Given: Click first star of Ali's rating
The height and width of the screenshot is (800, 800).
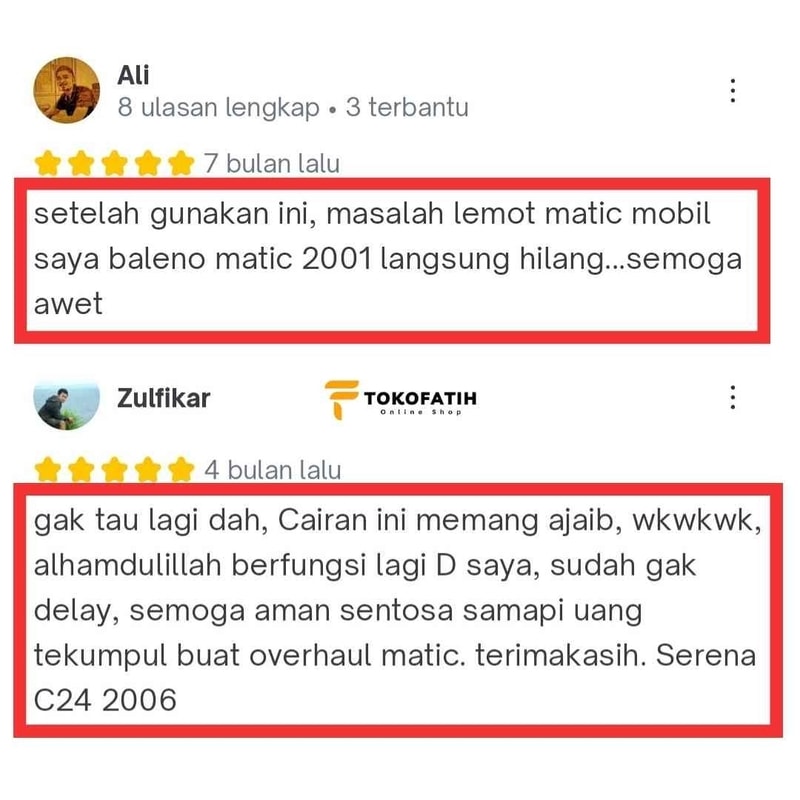Looking at the screenshot, I should (48, 163).
